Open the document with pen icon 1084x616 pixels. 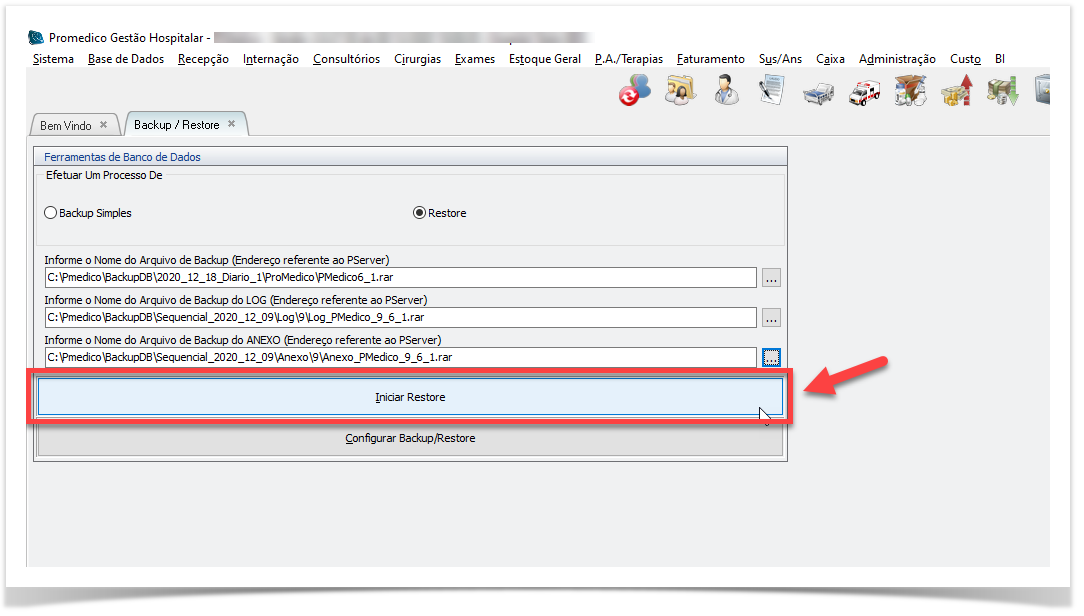point(770,91)
